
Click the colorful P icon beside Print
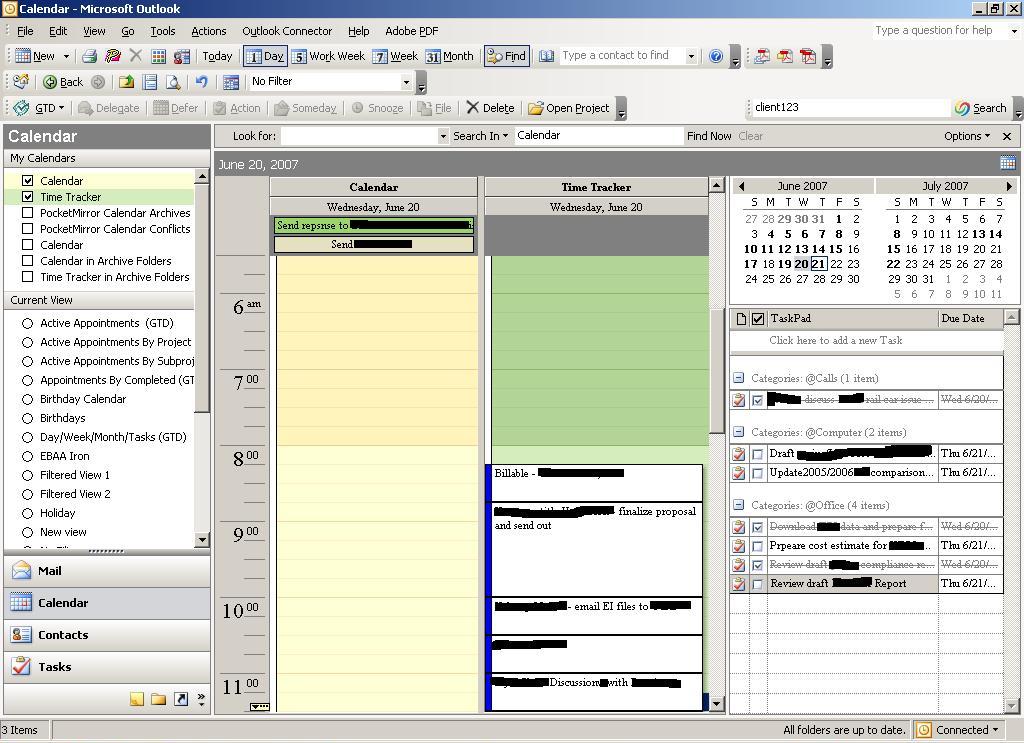click(113, 56)
